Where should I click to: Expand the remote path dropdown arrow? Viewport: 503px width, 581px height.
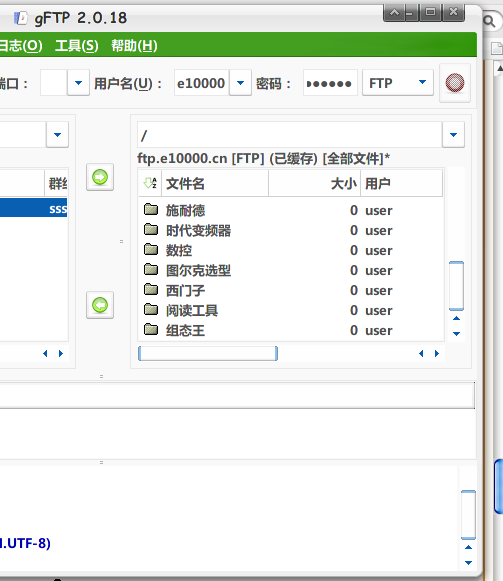point(453,135)
